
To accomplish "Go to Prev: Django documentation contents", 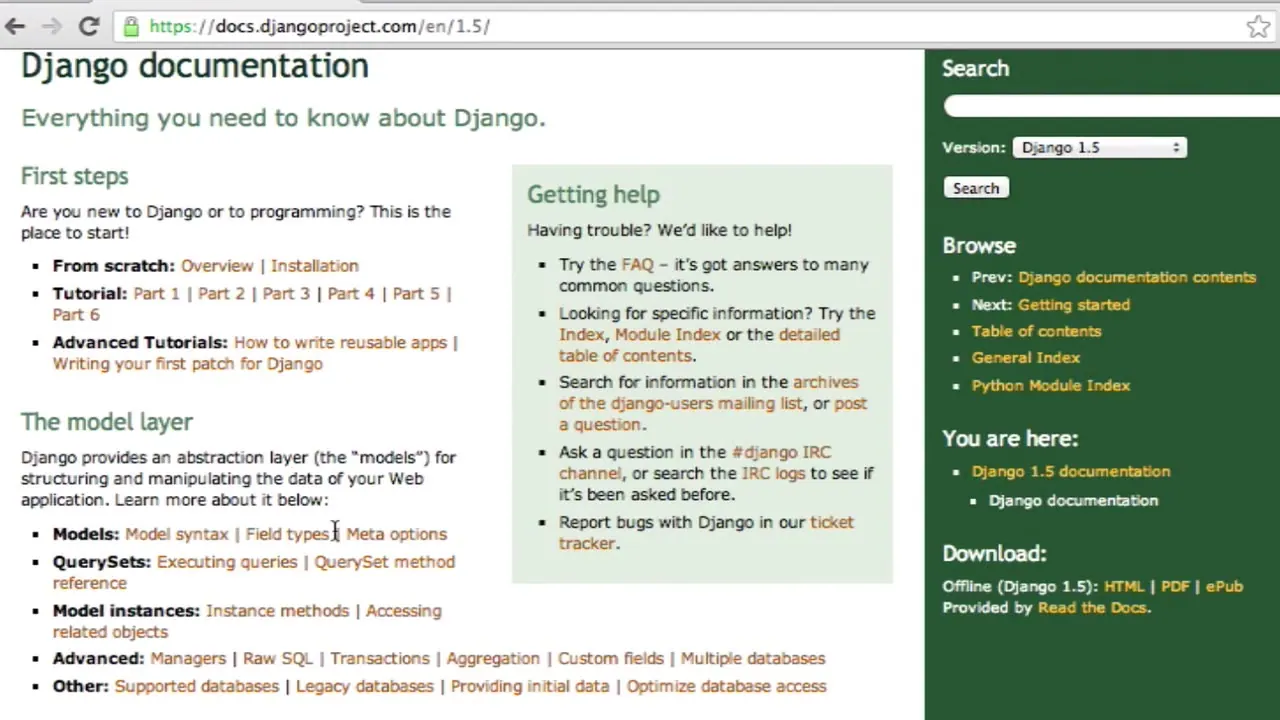I will [1137, 278].
